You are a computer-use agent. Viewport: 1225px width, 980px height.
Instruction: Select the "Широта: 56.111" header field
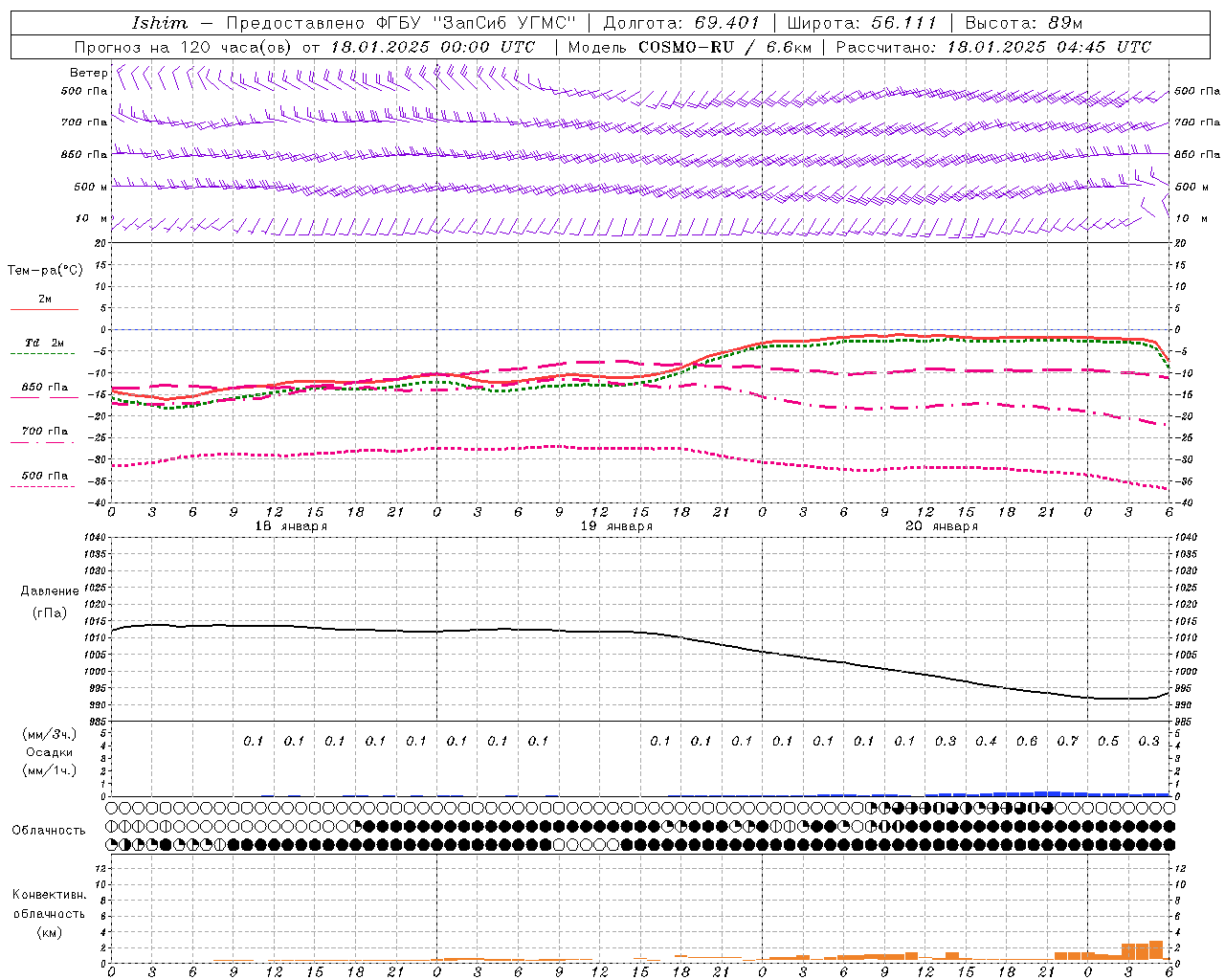tap(861, 23)
